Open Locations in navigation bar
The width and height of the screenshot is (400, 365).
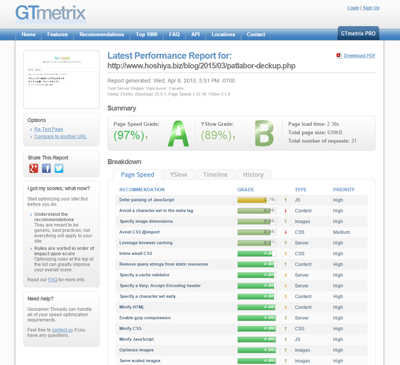[223, 34]
